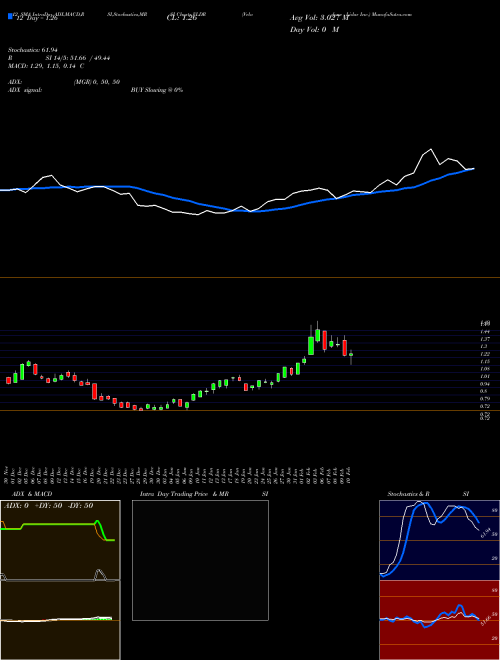Click the 'ADX & MACD' panel title
This screenshot has height=660, width=500.
tap(32, 494)
